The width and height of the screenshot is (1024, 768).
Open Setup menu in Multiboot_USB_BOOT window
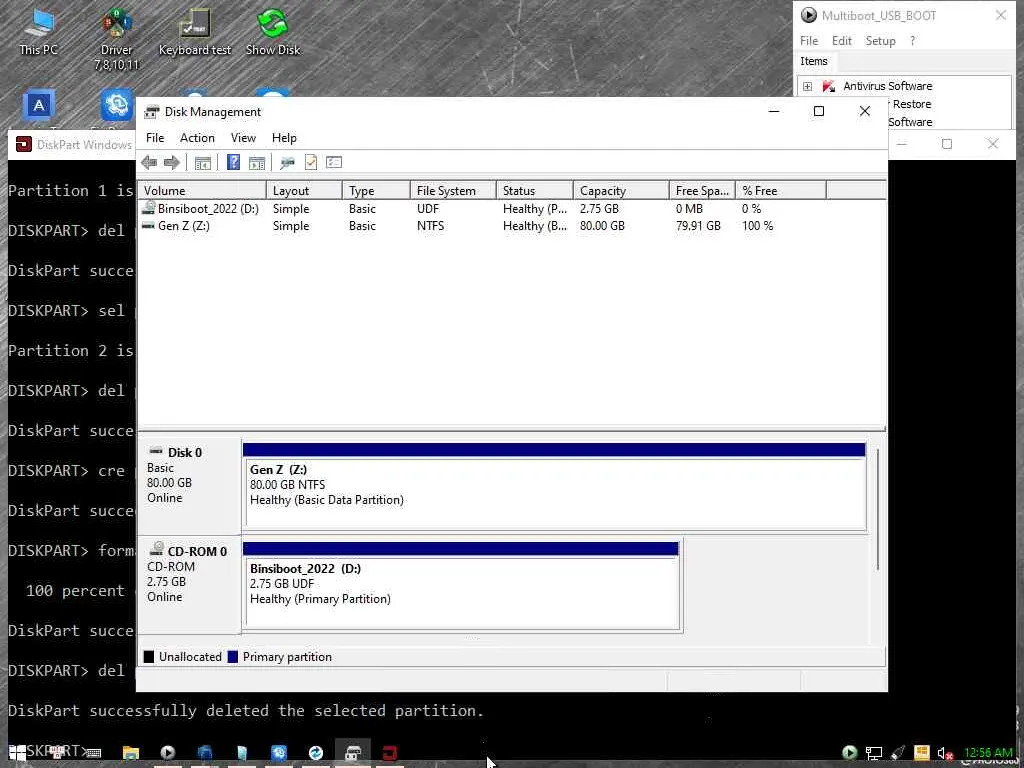[x=880, y=41]
